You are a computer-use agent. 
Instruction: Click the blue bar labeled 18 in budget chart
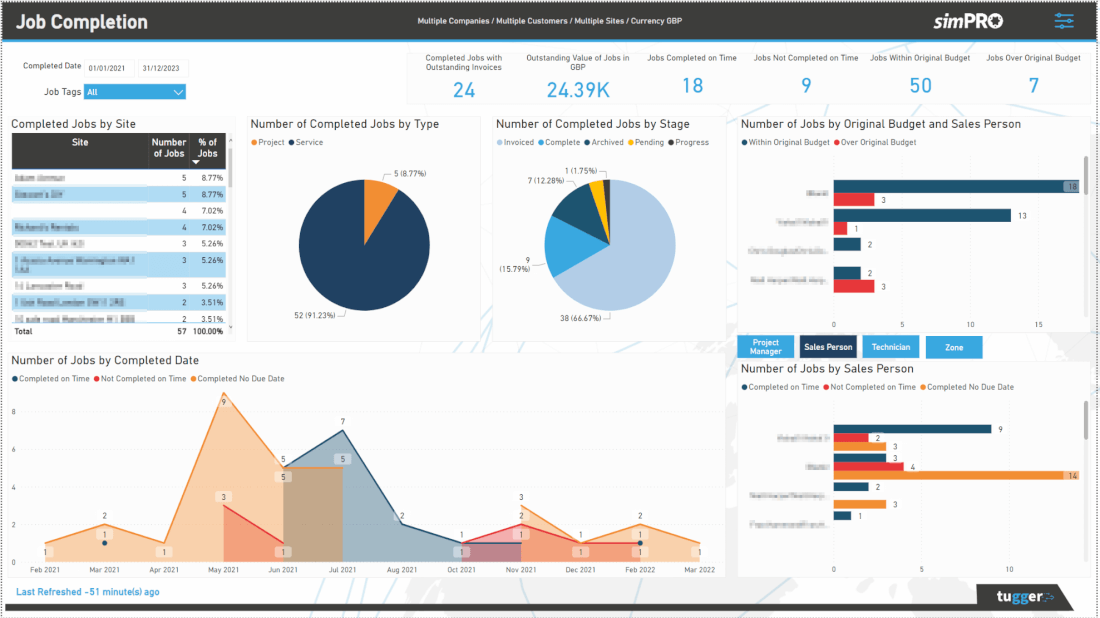coord(956,186)
